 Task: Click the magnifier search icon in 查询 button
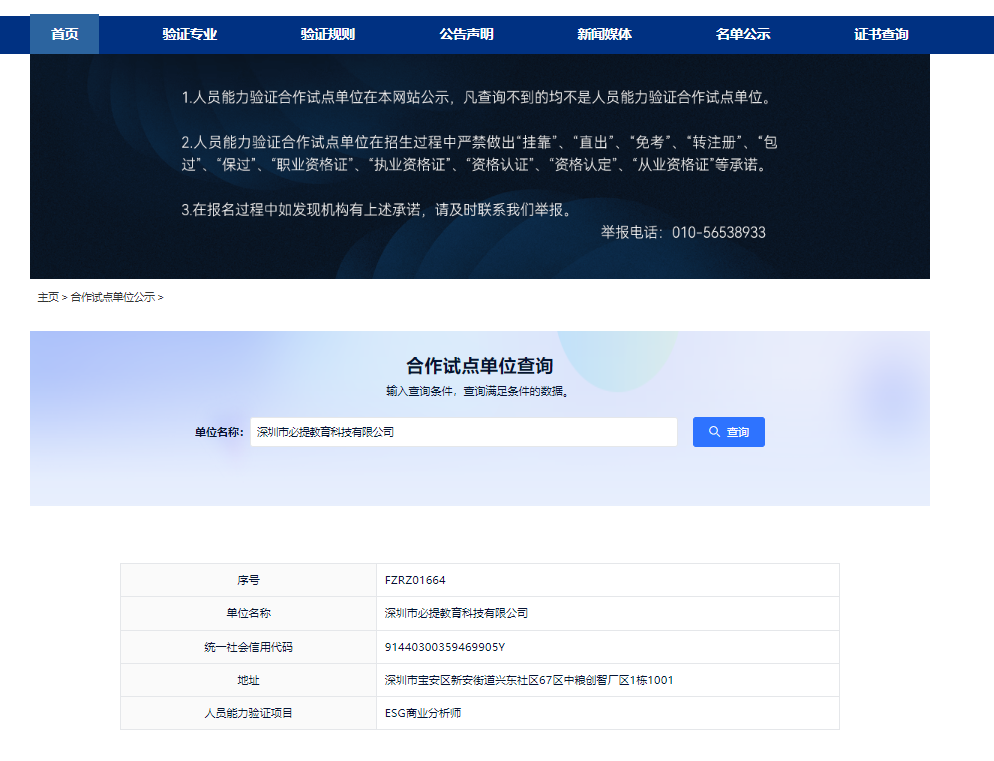(x=712, y=431)
